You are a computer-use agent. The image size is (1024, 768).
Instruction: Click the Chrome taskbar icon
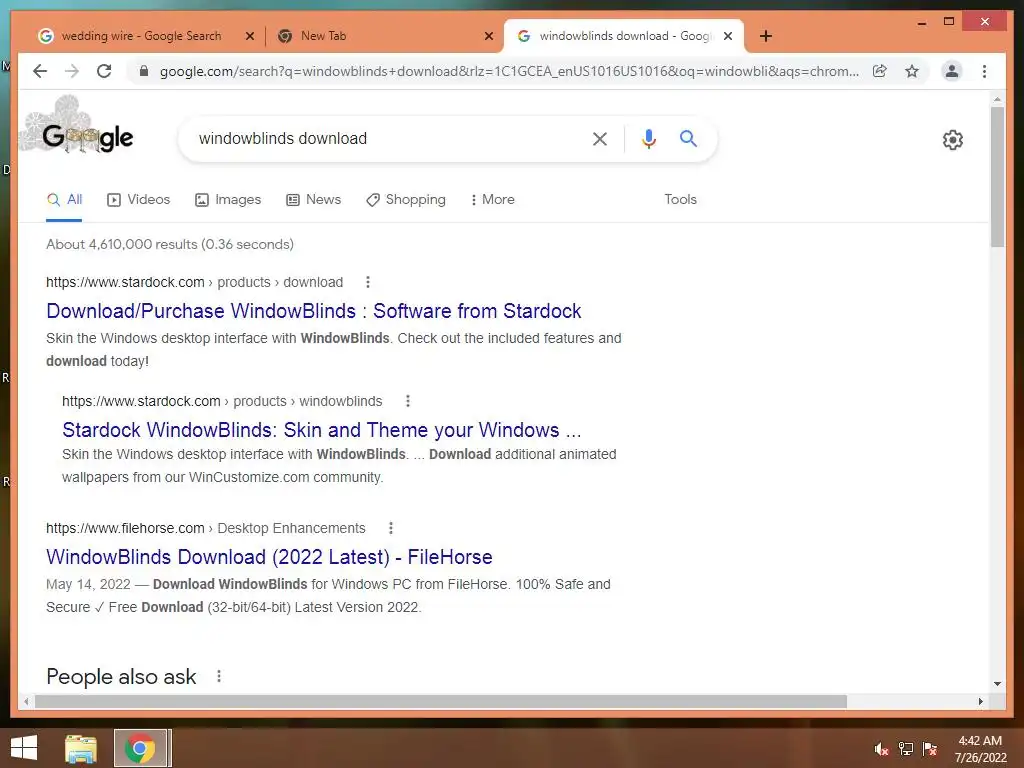[x=140, y=748]
